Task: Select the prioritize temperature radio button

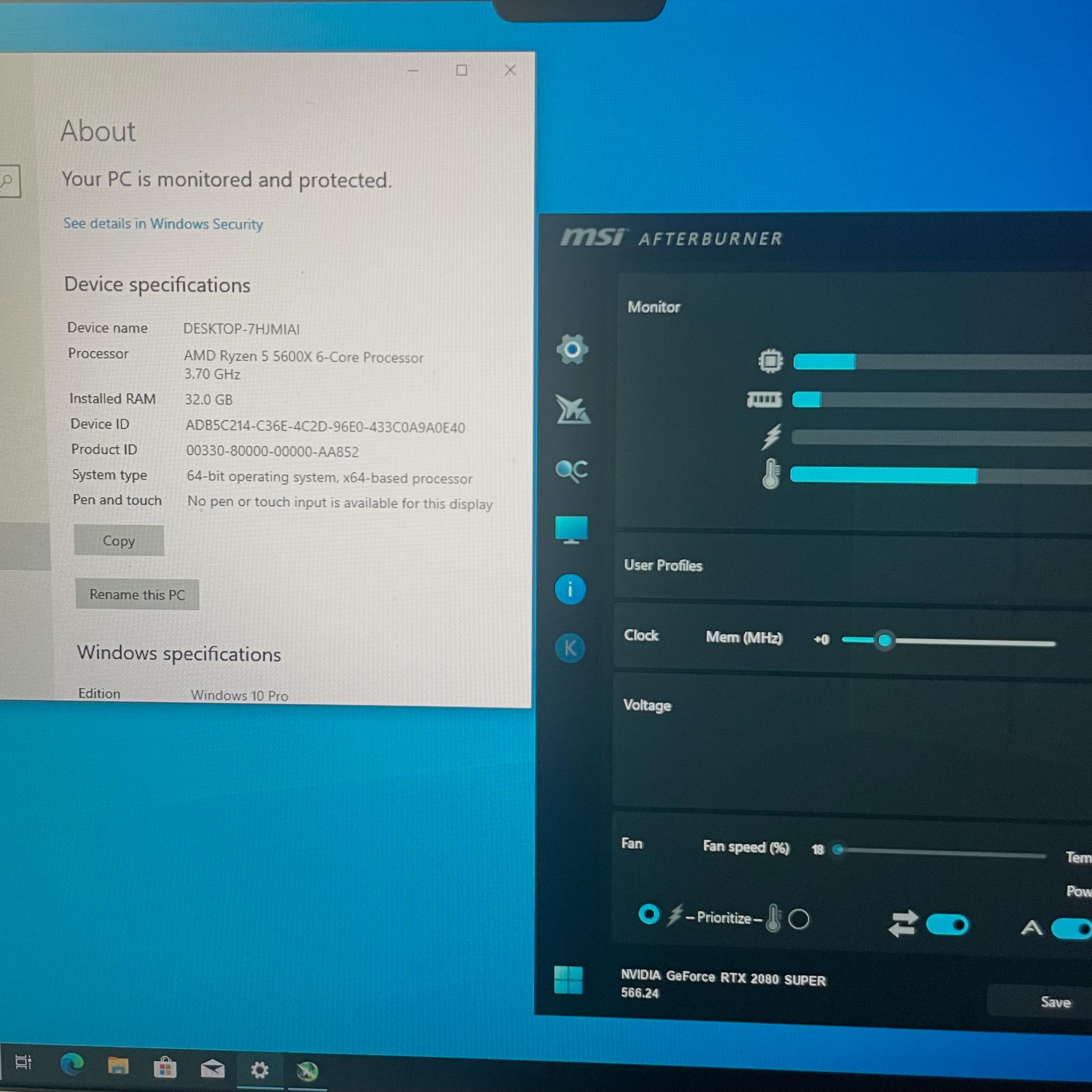Action: (x=799, y=919)
